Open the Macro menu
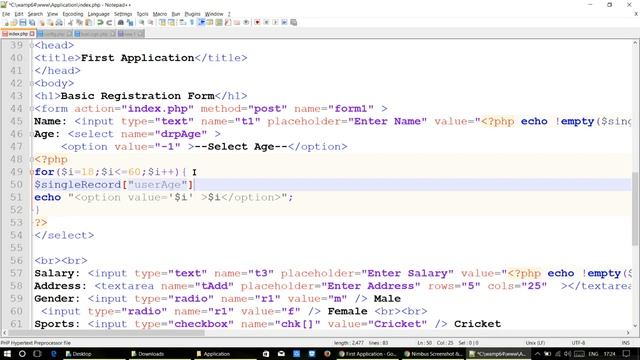 pos(160,14)
